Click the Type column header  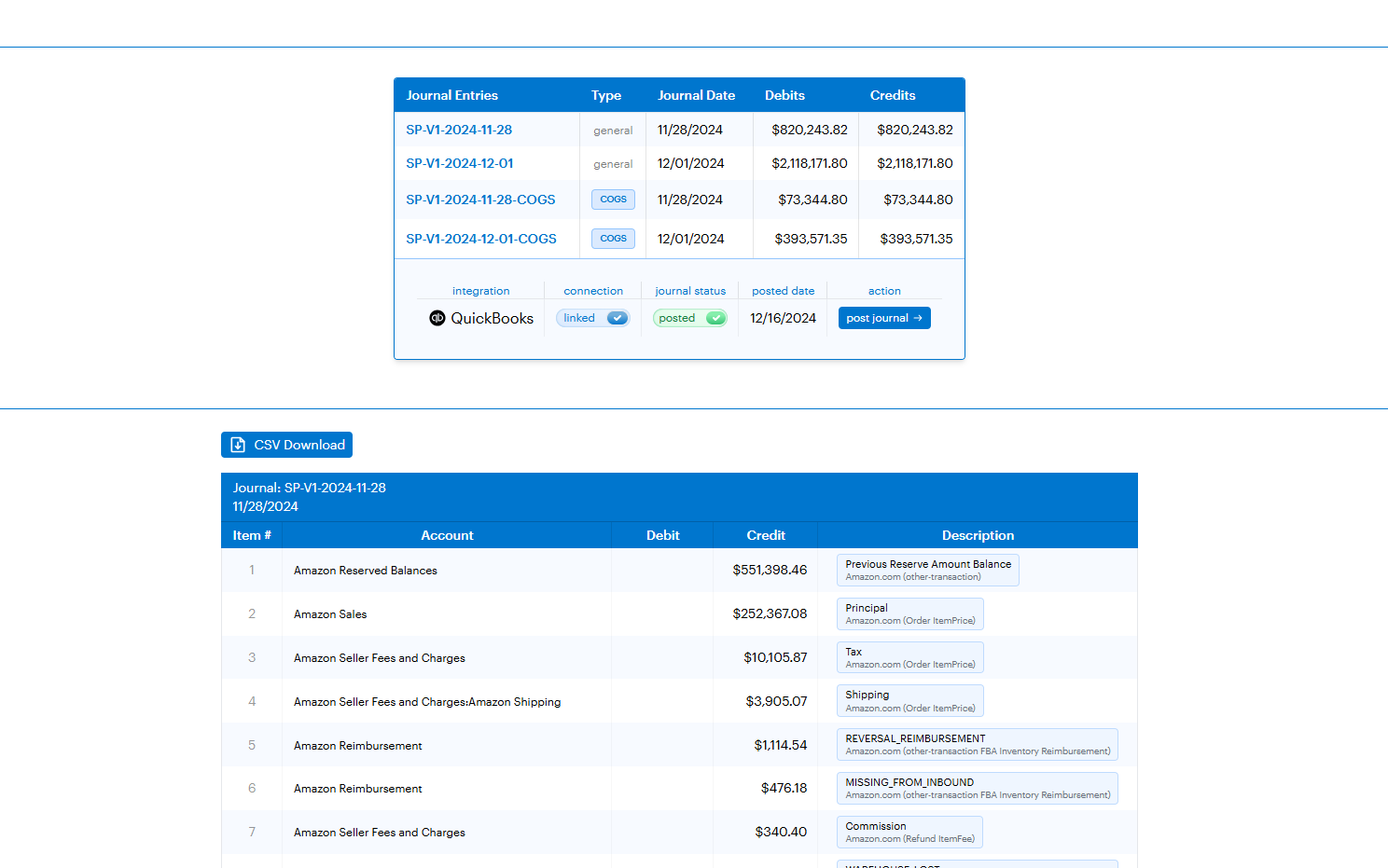pos(606,95)
